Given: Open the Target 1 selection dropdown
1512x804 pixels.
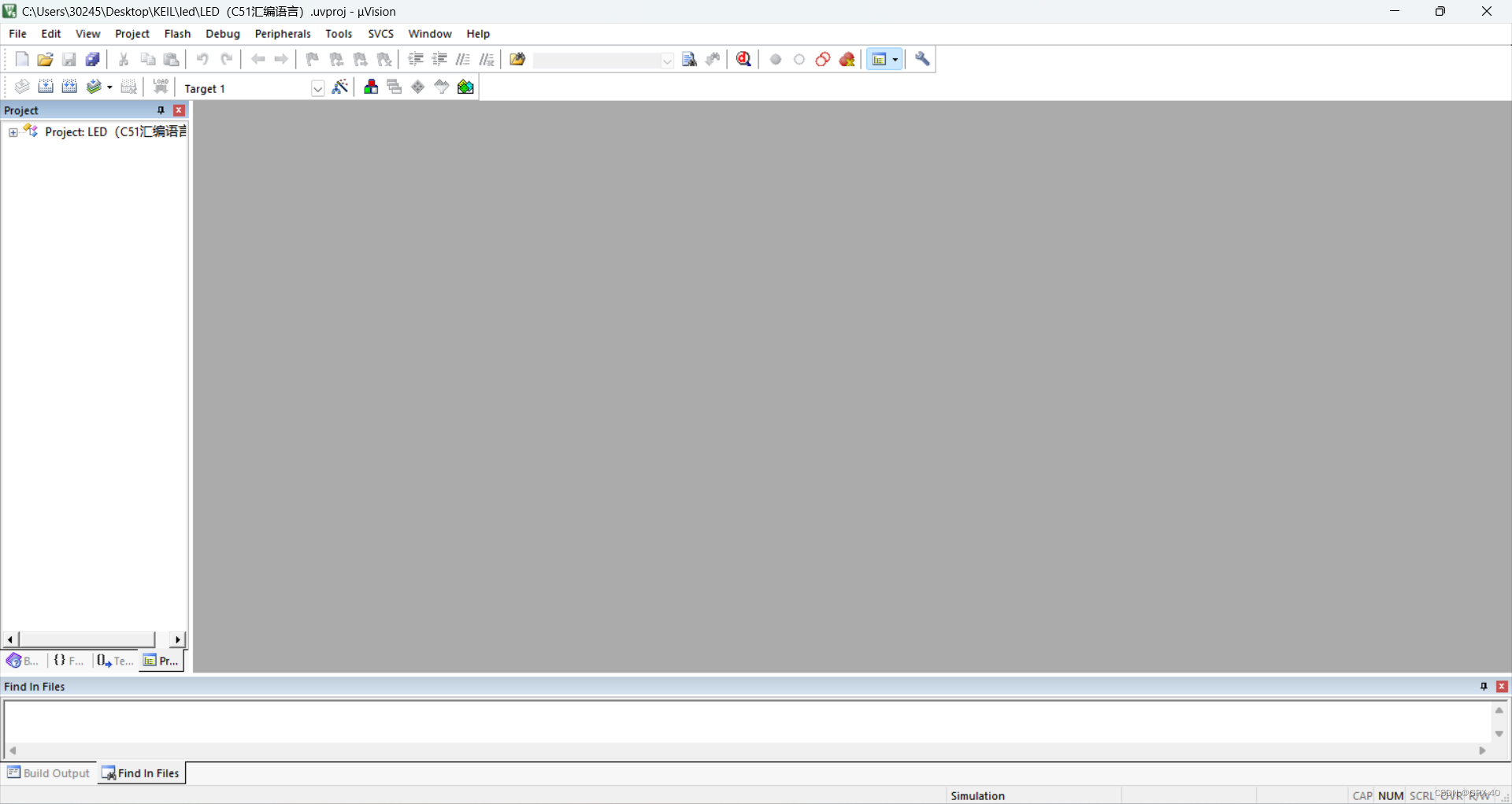Looking at the screenshot, I should click(x=317, y=88).
